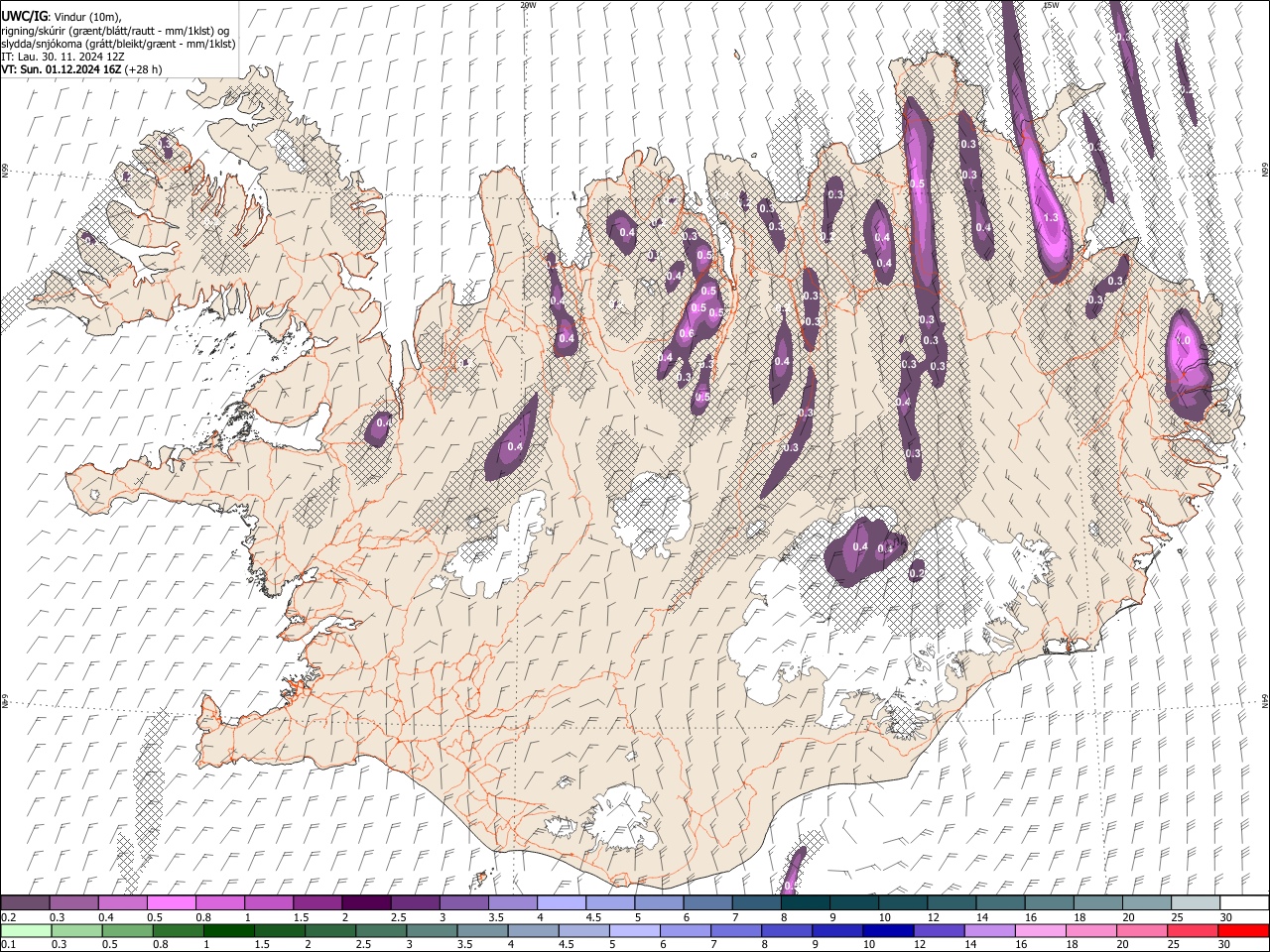
Task: Pick the medium green 0.5 swatch in bottom legend row
Action: [127, 931]
